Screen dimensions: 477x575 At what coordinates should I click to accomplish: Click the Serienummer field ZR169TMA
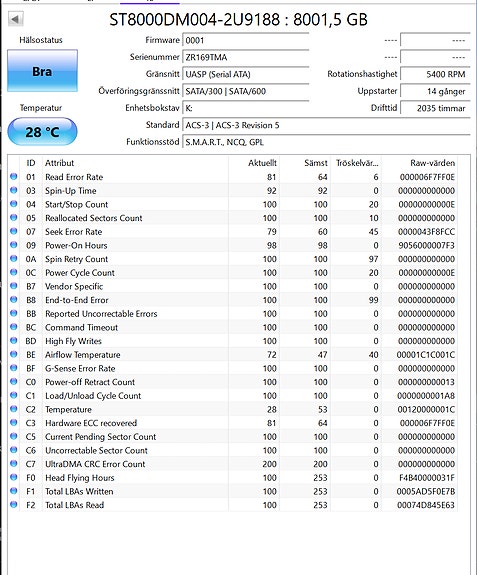point(246,57)
